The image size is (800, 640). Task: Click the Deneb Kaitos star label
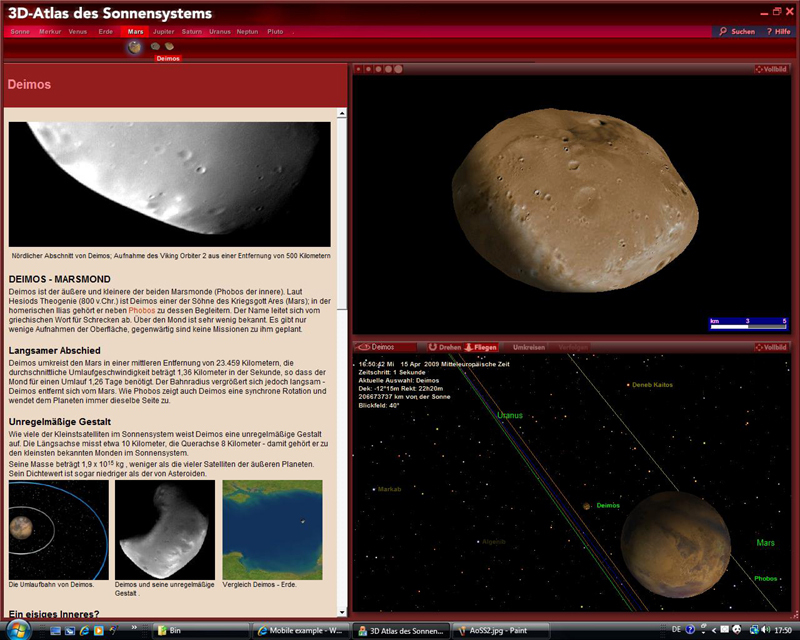click(653, 385)
